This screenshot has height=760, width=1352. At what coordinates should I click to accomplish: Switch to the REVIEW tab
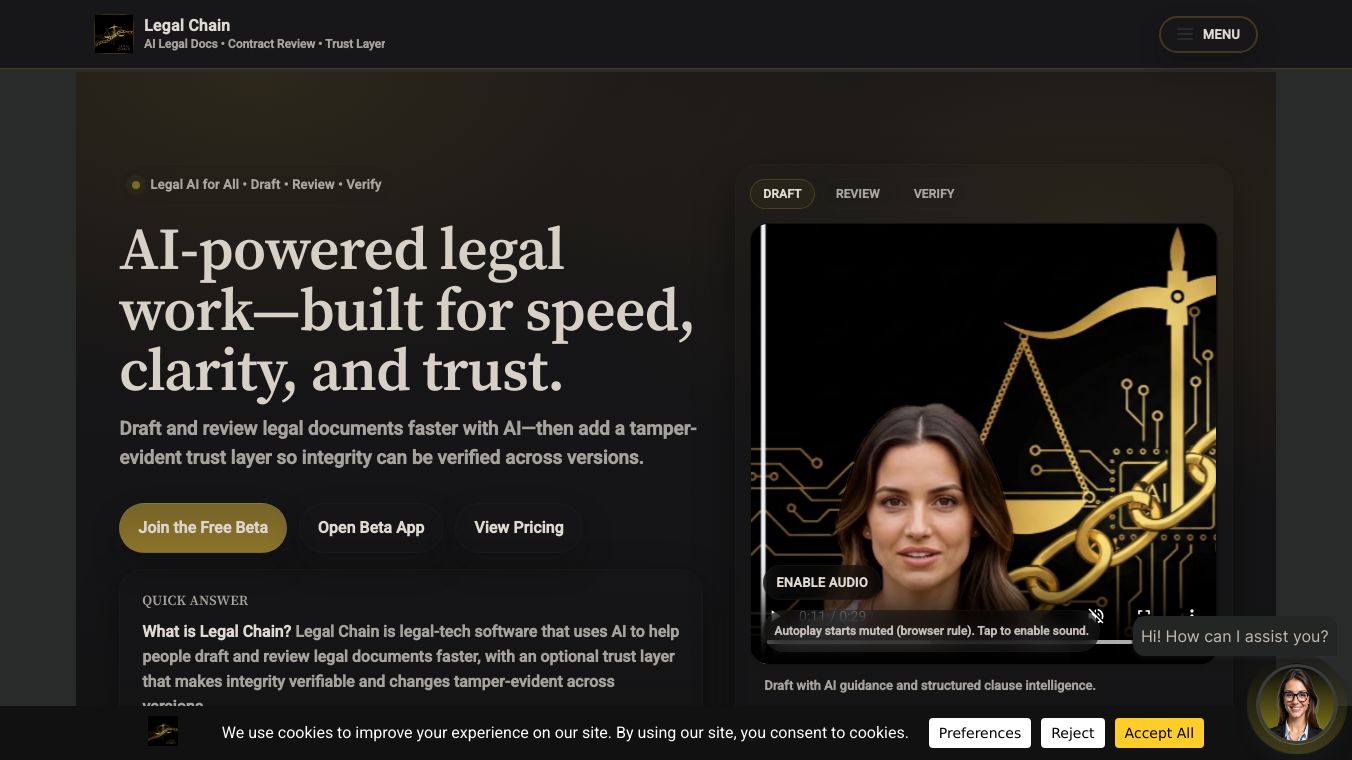pos(858,194)
